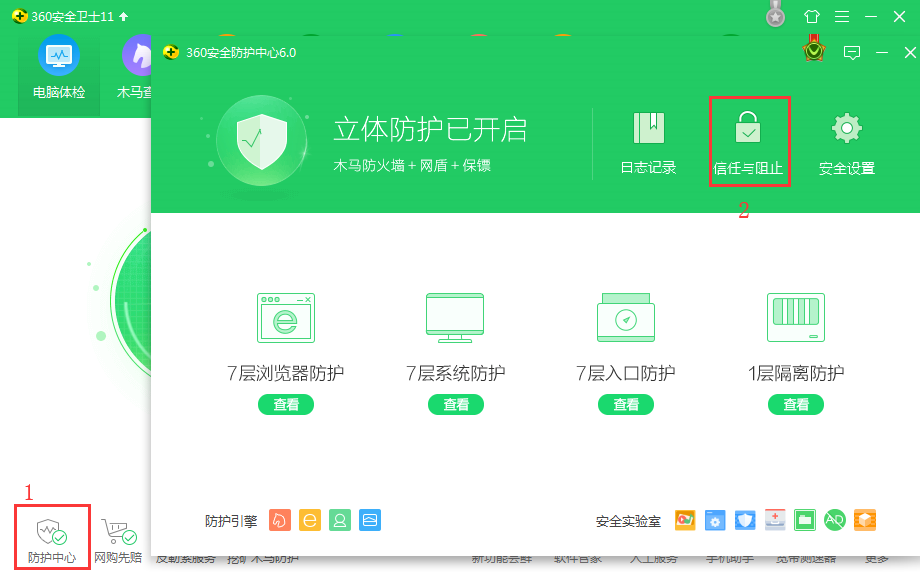Switch to the 电脑体检 tab
Image resolution: width=920 pixels, height=580 pixels.
(59, 68)
